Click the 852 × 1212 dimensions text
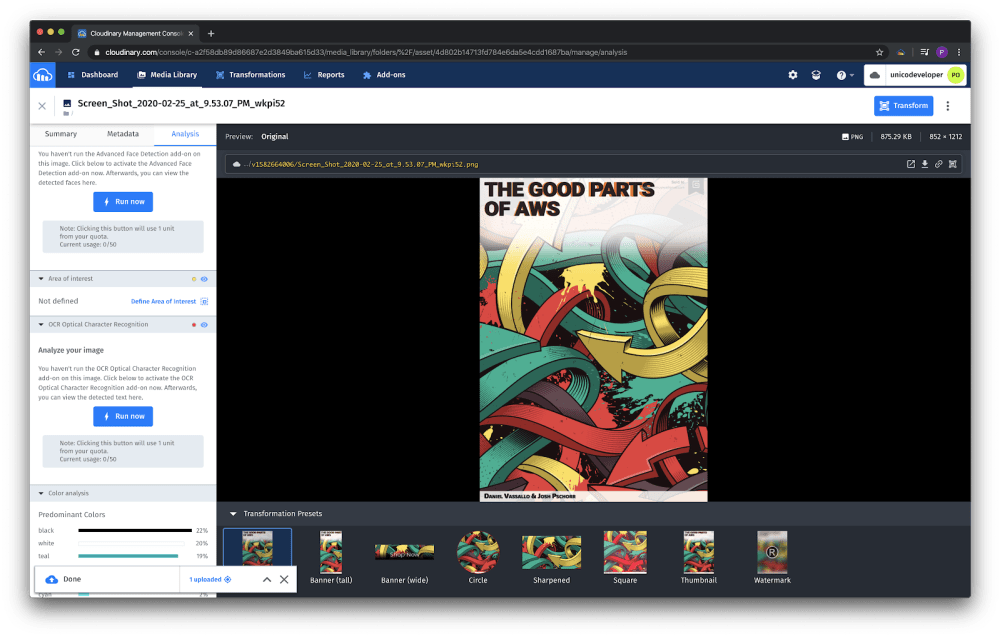This screenshot has width=1000, height=637. coord(945,136)
